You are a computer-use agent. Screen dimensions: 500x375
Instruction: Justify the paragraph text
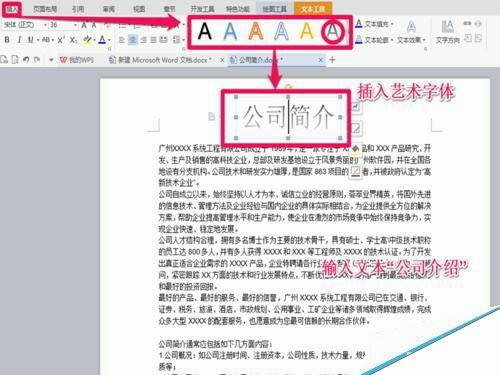[153, 40]
